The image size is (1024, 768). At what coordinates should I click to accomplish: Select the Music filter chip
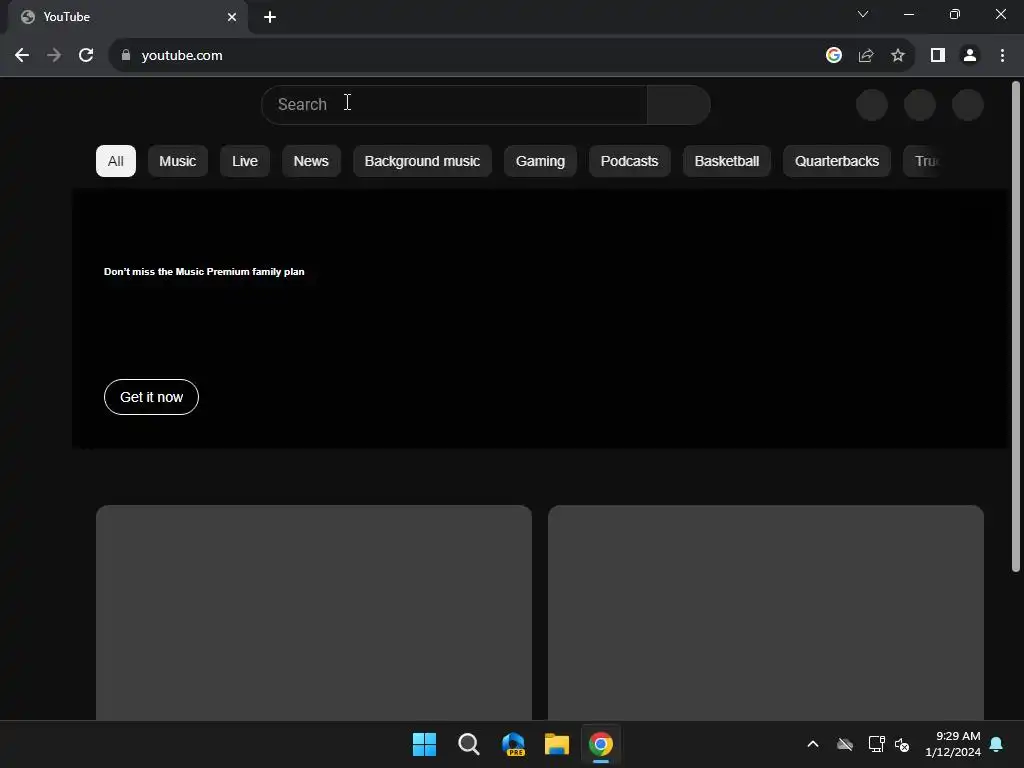tap(178, 161)
